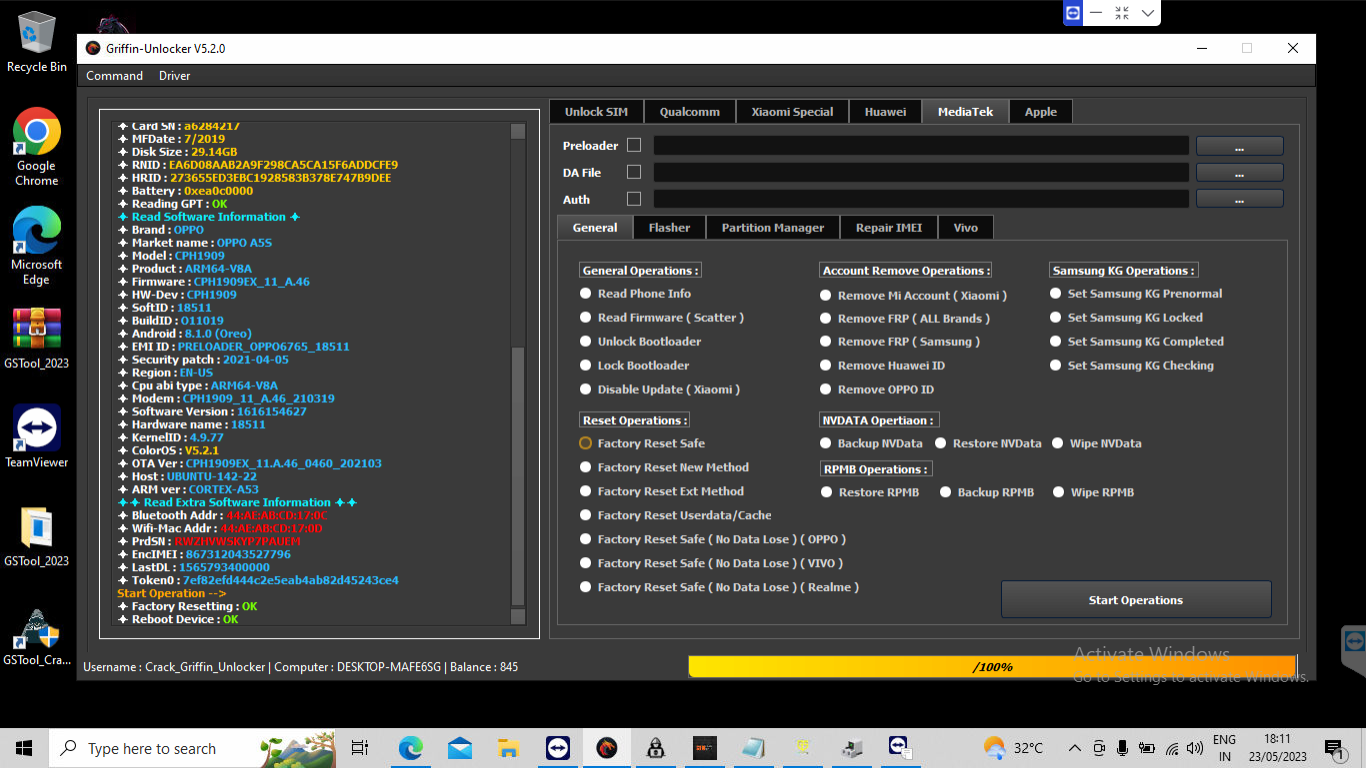Image resolution: width=1366 pixels, height=768 pixels.
Task: Select Factory Reset Safe radio button
Action: (x=585, y=443)
